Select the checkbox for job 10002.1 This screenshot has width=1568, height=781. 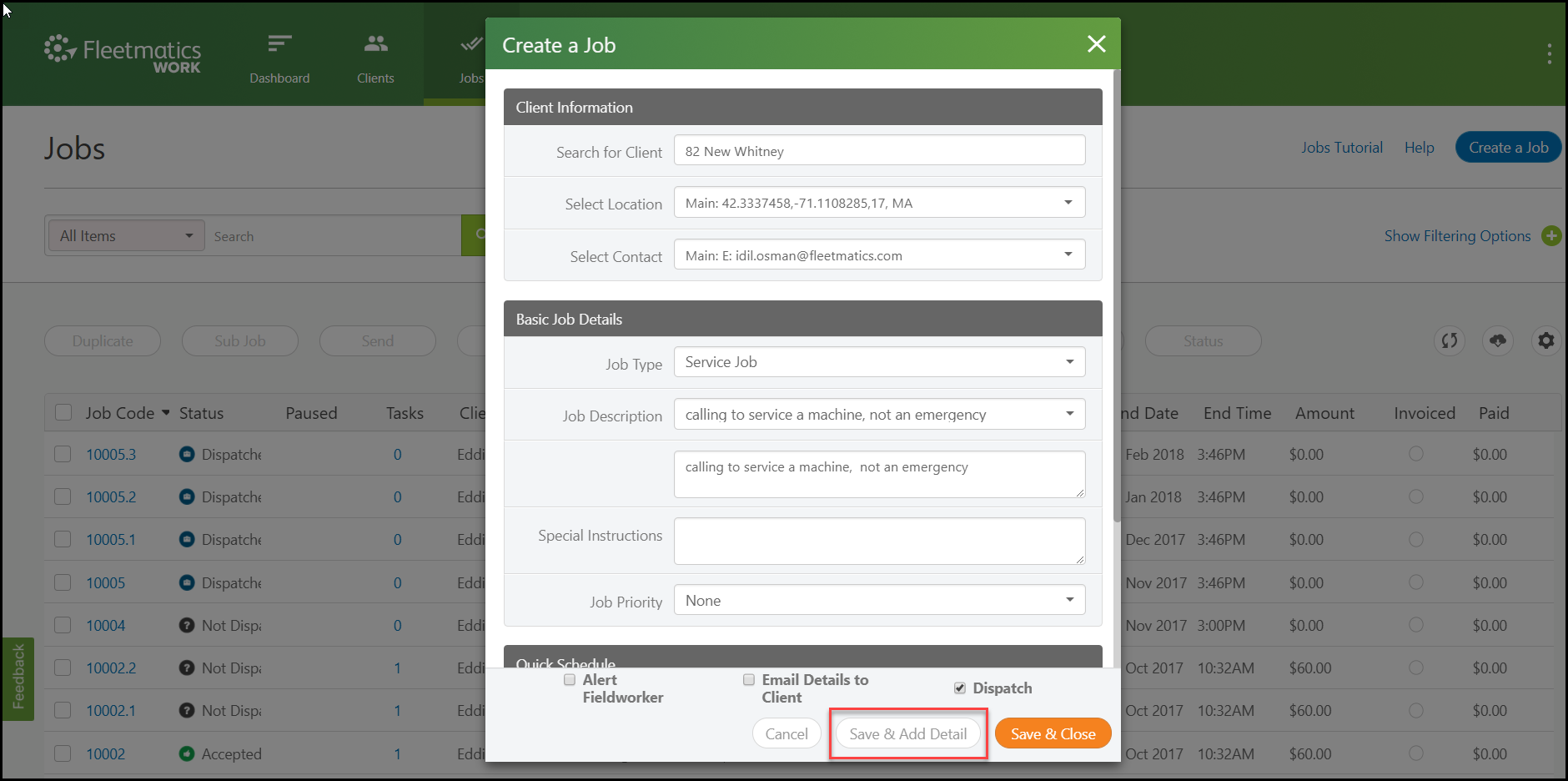[x=63, y=710]
